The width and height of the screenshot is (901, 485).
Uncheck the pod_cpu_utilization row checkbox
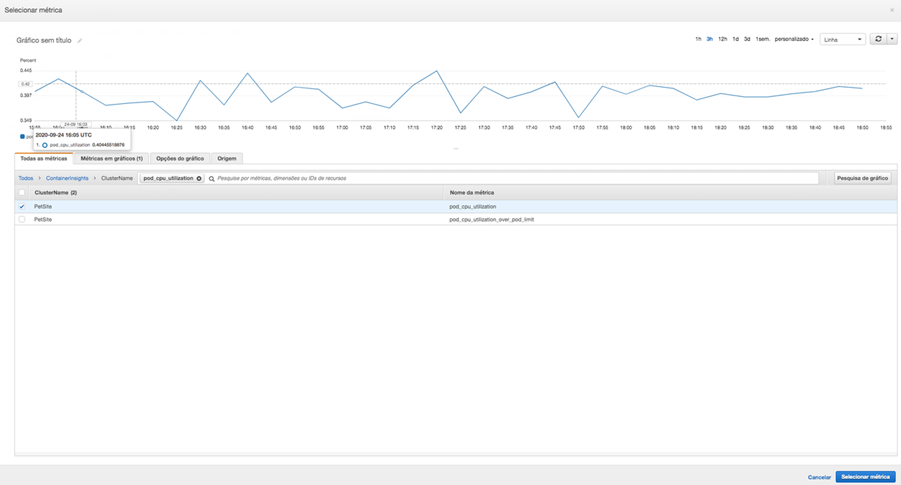22,206
